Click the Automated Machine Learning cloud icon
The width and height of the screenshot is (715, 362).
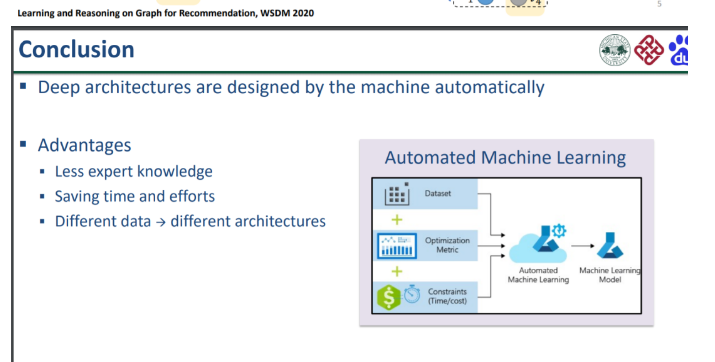tap(539, 243)
